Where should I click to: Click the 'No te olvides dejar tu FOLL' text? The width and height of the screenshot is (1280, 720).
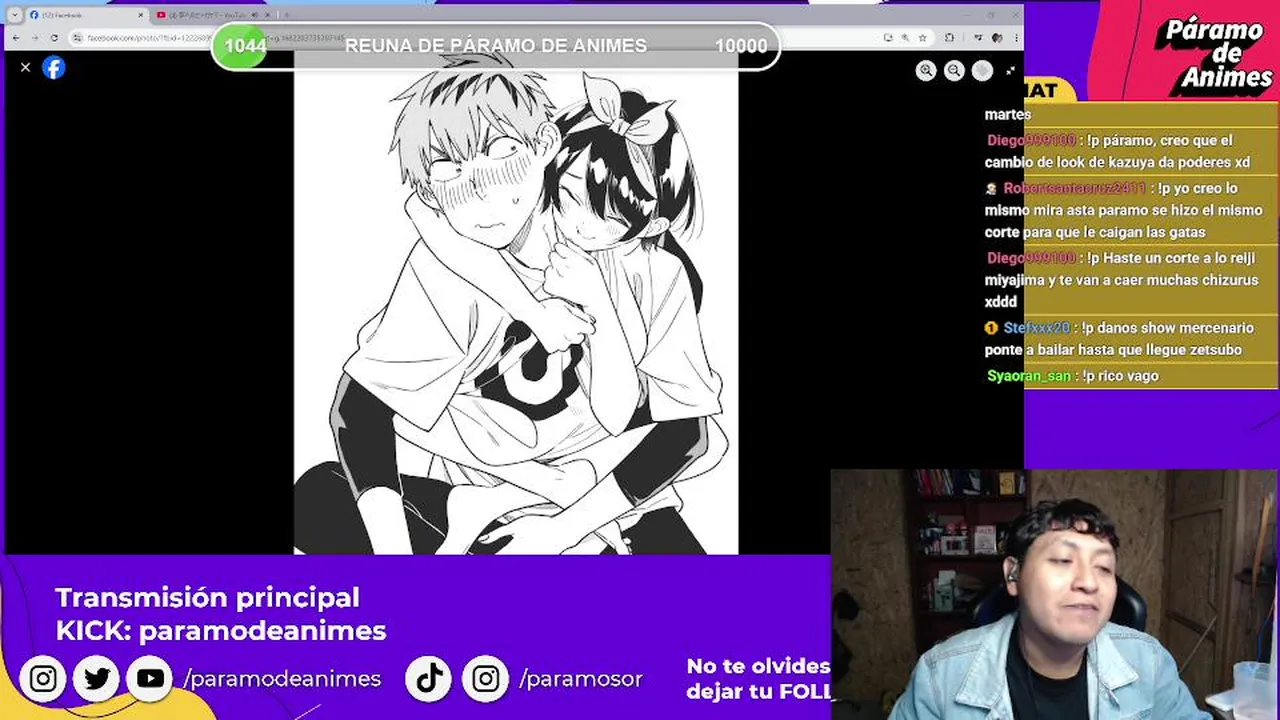point(758,678)
